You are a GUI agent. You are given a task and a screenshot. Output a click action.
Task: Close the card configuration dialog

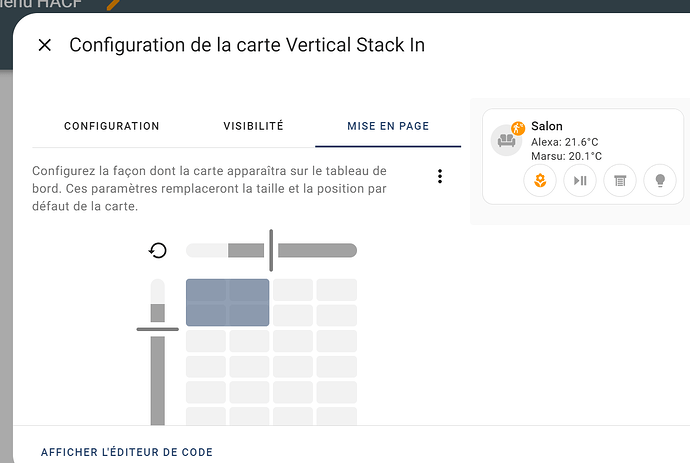click(44, 45)
